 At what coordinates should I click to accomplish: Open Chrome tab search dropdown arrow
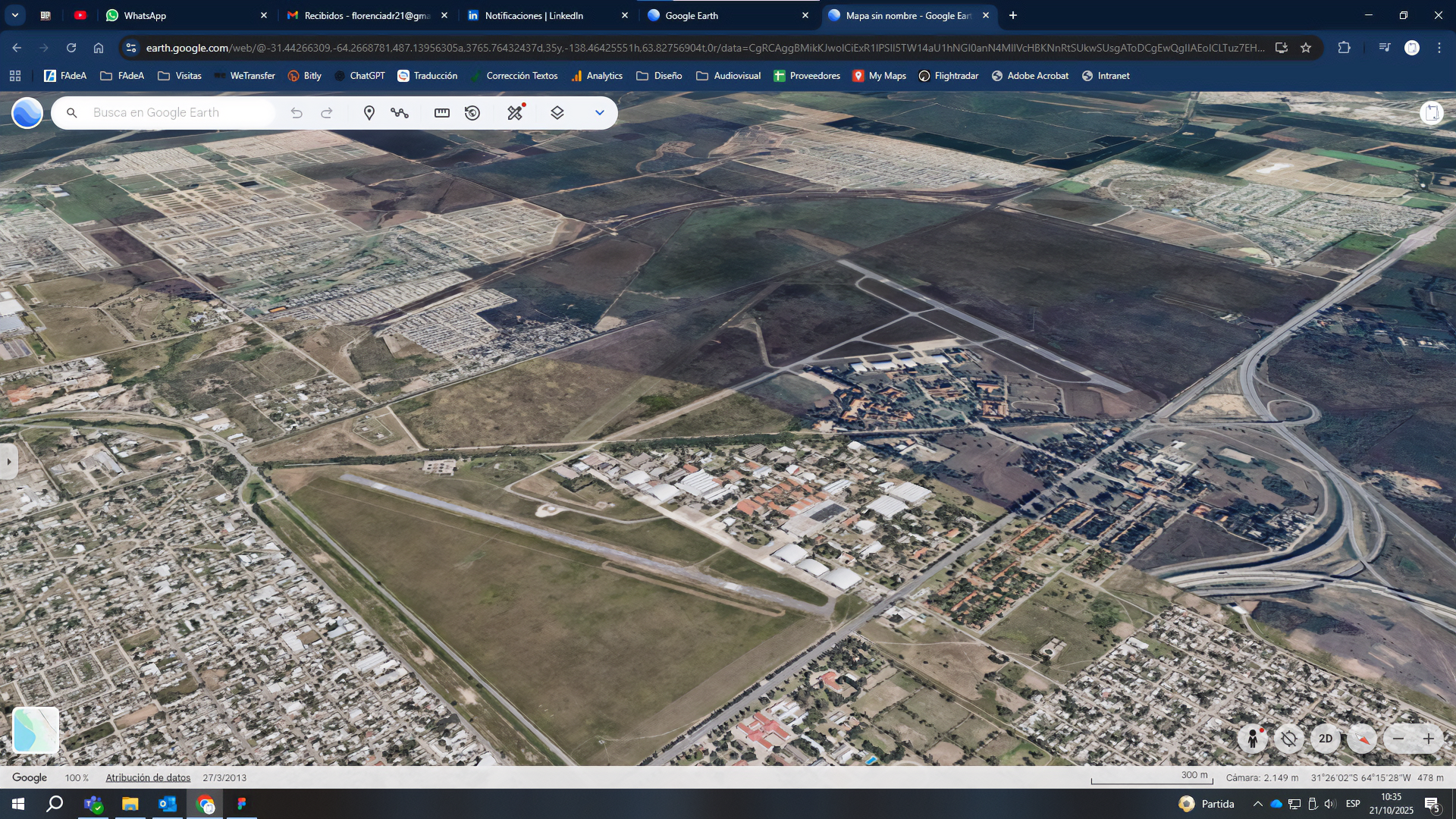14,15
